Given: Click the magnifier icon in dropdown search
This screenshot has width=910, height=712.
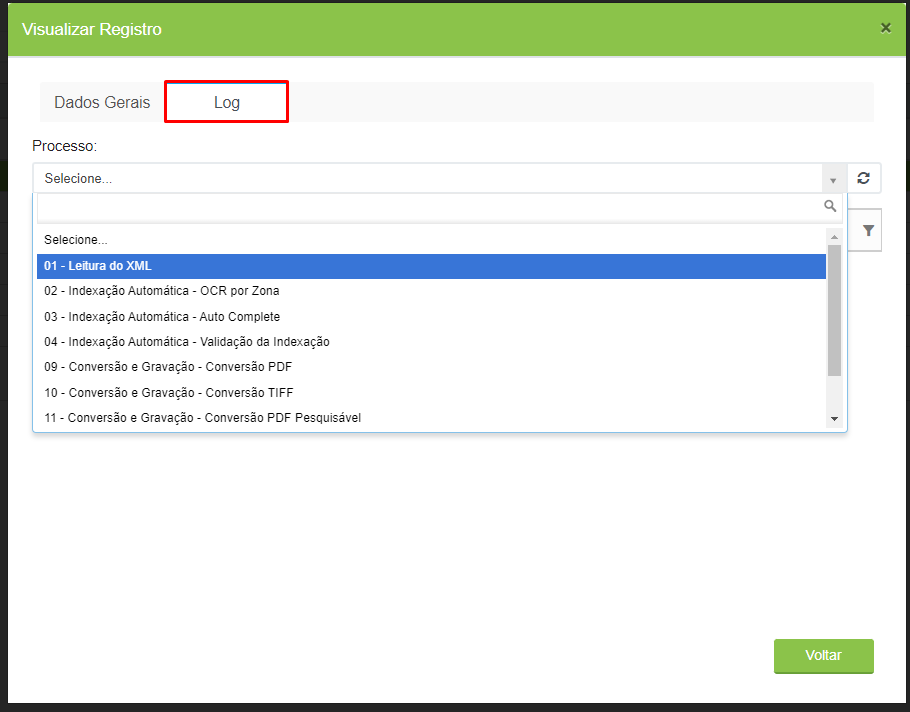Looking at the screenshot, I should click(x=830, y=206).
